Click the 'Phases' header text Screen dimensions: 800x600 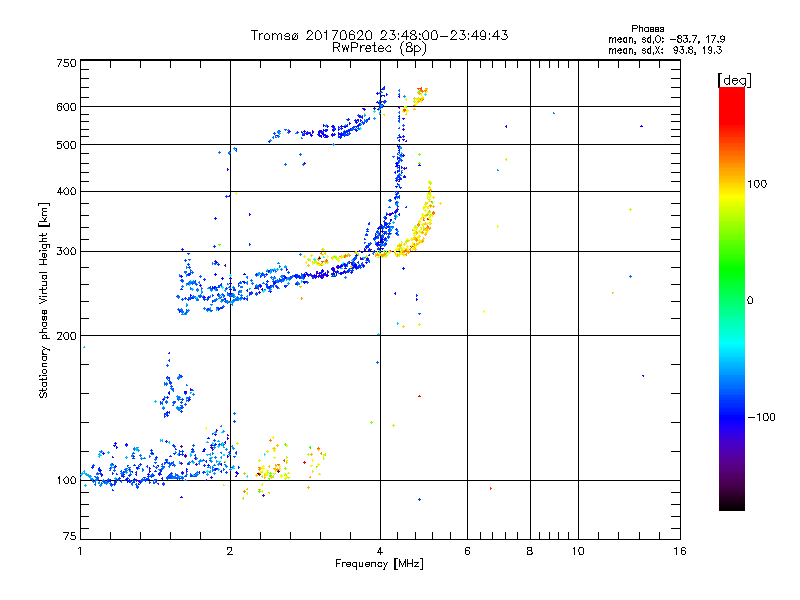click(x=647, y=29)
